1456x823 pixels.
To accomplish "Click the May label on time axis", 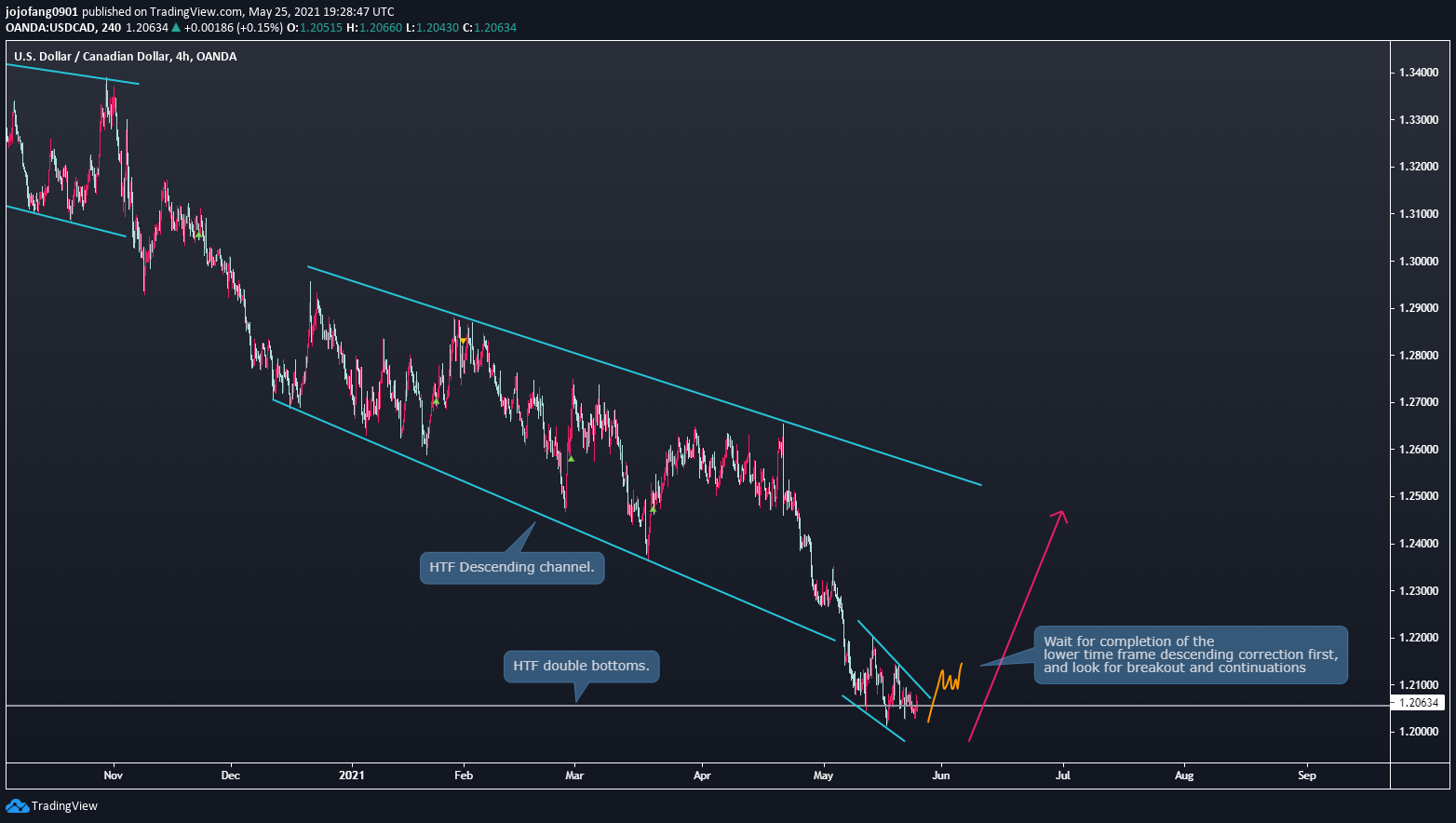I will pyautogui.click(x=823, y=775).
